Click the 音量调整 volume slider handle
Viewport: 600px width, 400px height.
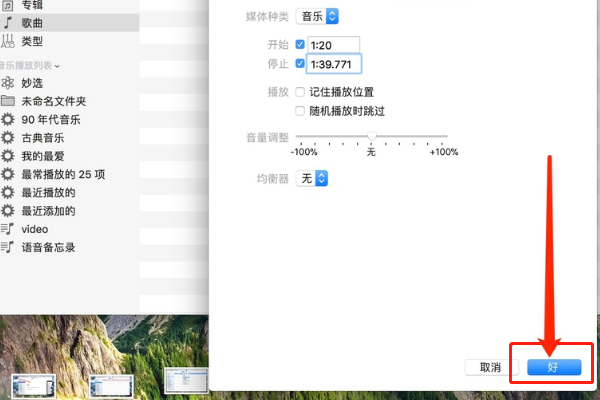coord(372,136)
